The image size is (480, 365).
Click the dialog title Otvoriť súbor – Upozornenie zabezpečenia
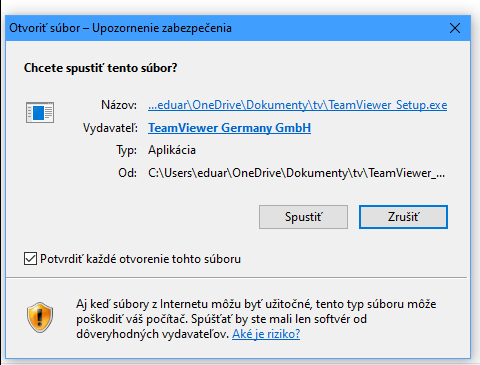click(120, 28)
